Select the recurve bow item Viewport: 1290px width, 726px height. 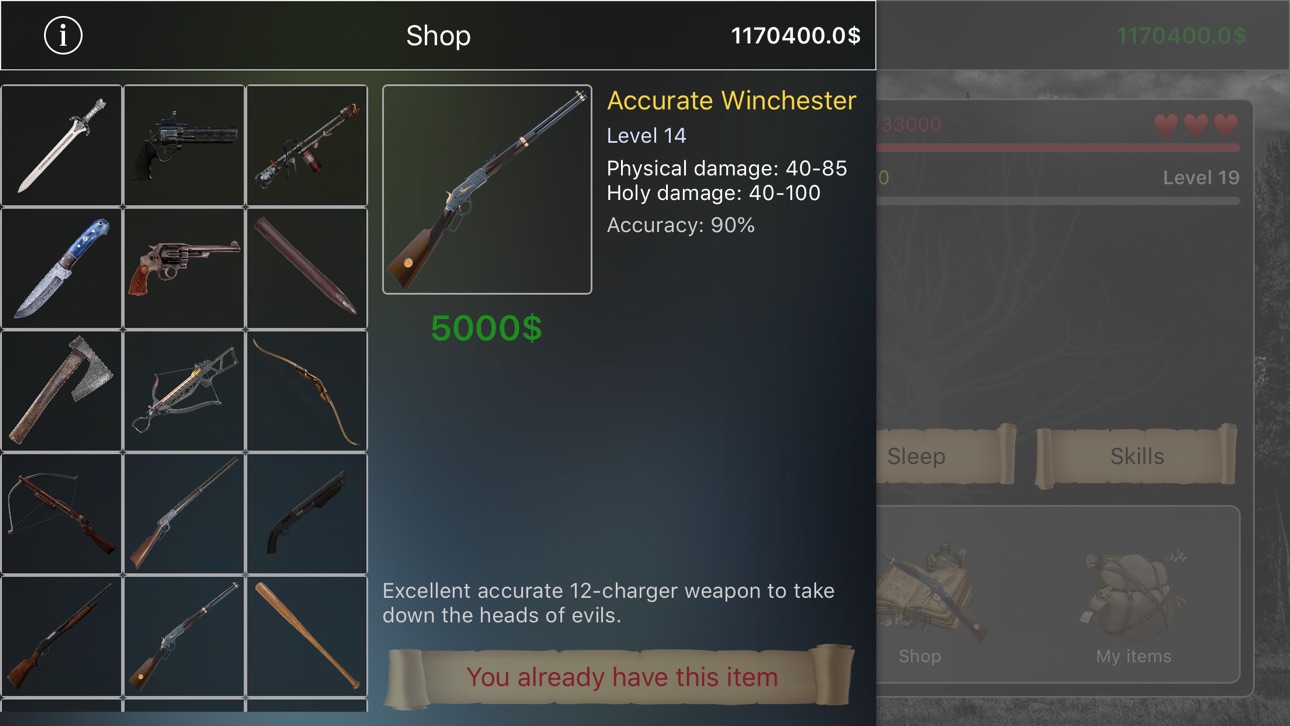click(307, 391)
